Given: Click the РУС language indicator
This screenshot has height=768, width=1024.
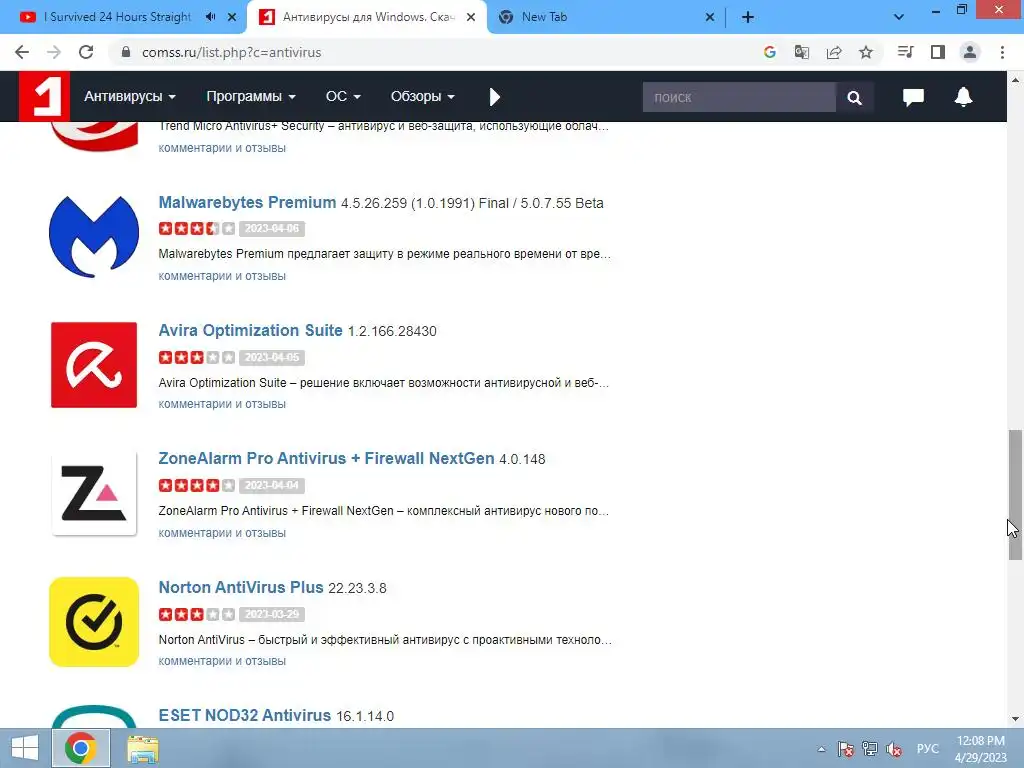Looking at the screenshot, I should click(x=927, y=749).
